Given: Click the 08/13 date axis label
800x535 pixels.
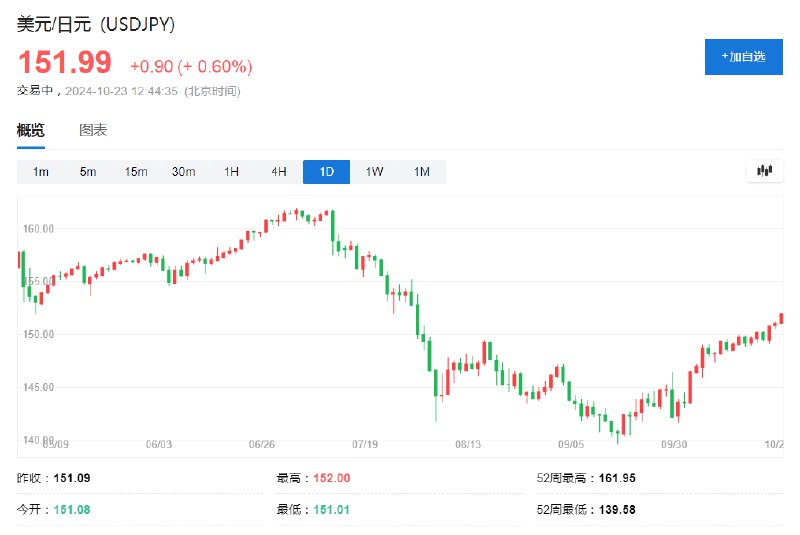Looking at the screenshot, I should click(x=468, y=444).
